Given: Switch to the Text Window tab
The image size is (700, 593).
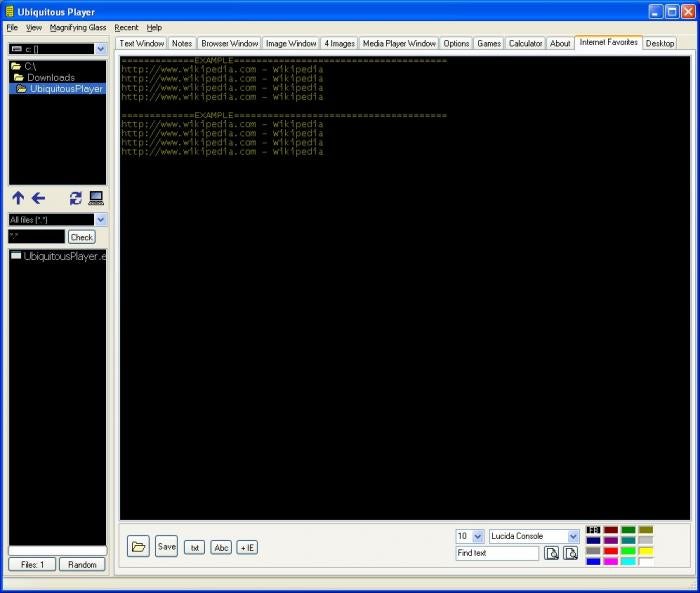Looking at the screenshot, I should coord(142,43).
